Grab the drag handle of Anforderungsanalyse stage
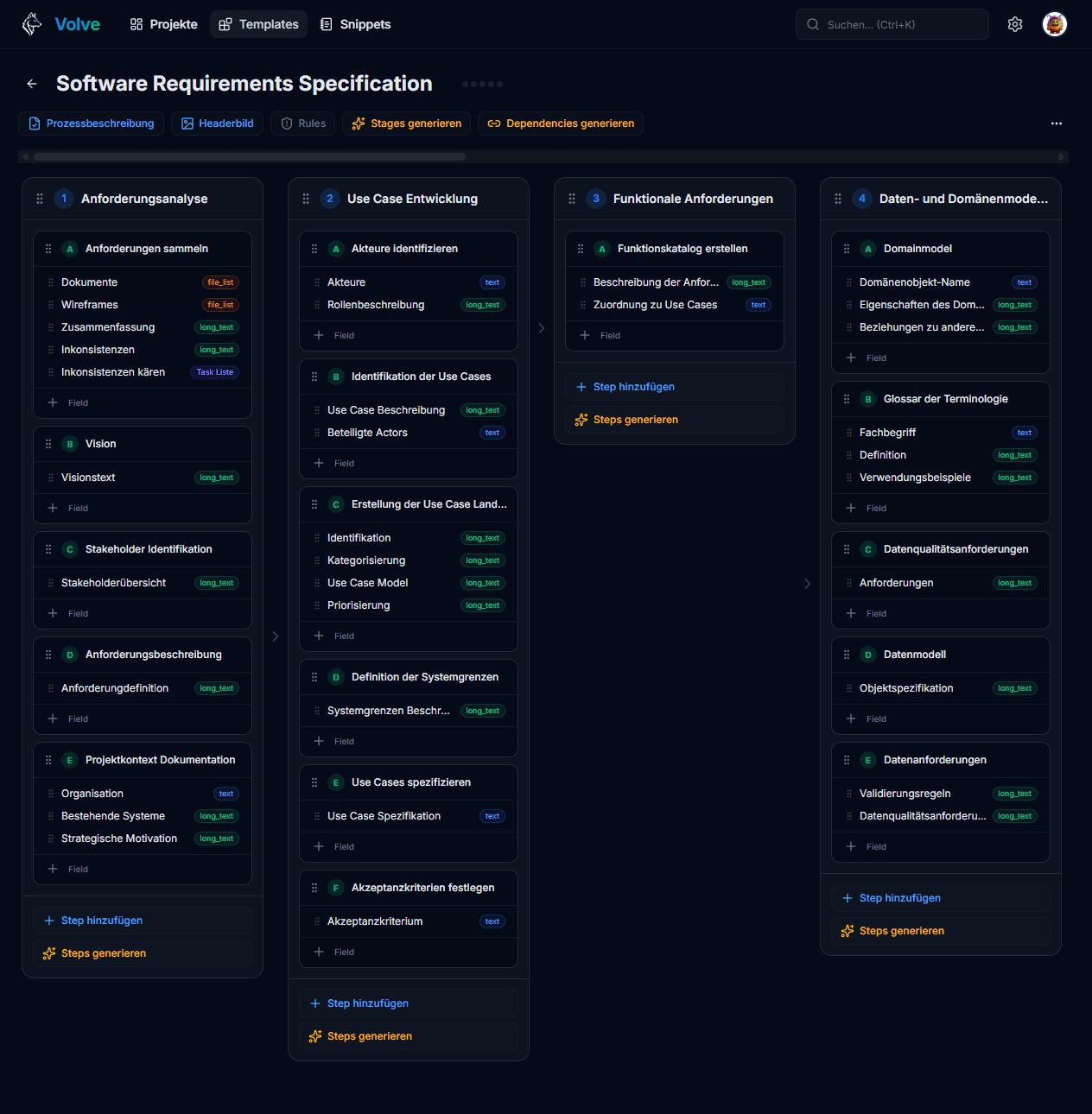This screenshot has width=1092, height=1114. 40,199
